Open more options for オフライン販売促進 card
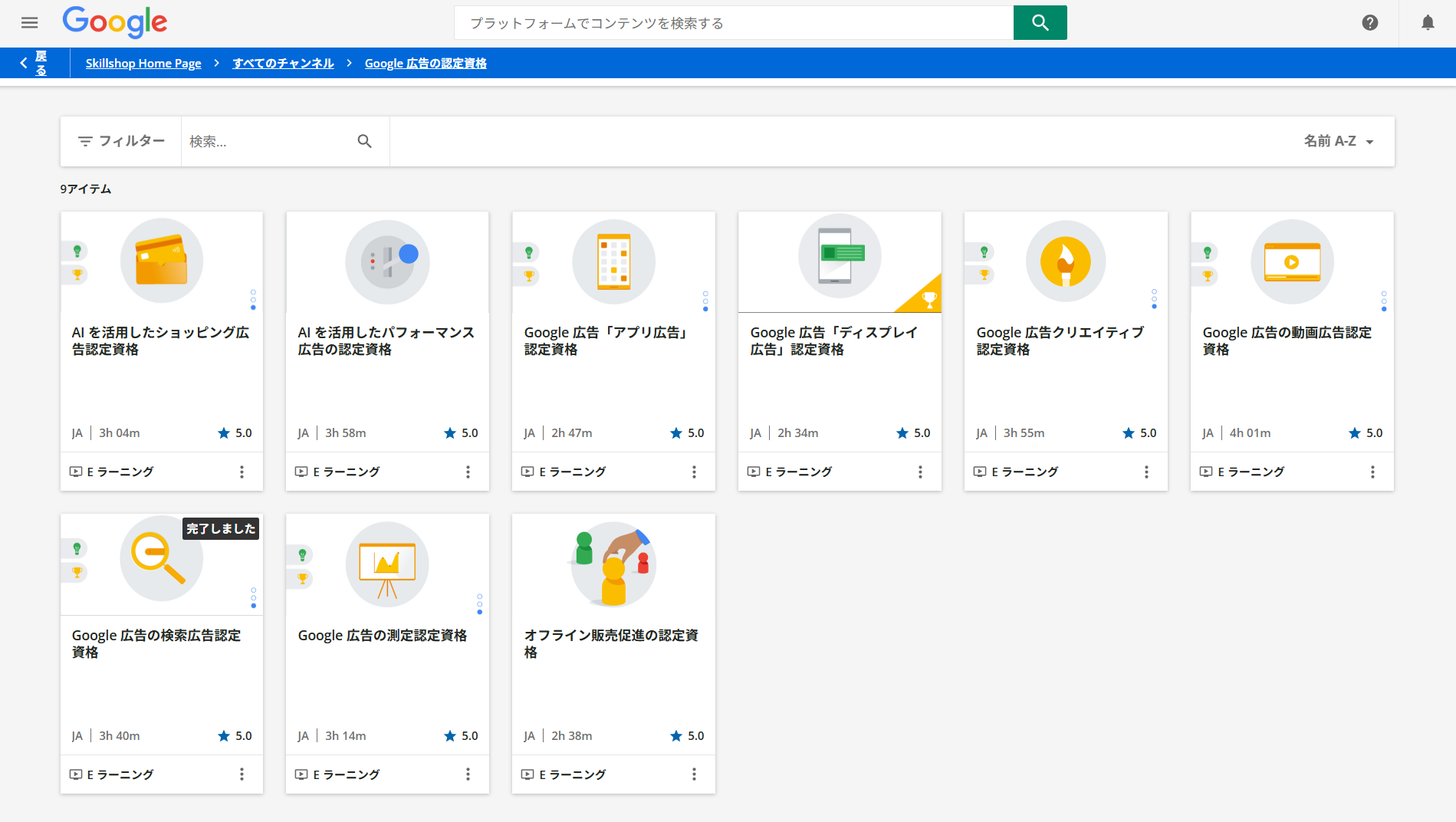 (694, 774)
